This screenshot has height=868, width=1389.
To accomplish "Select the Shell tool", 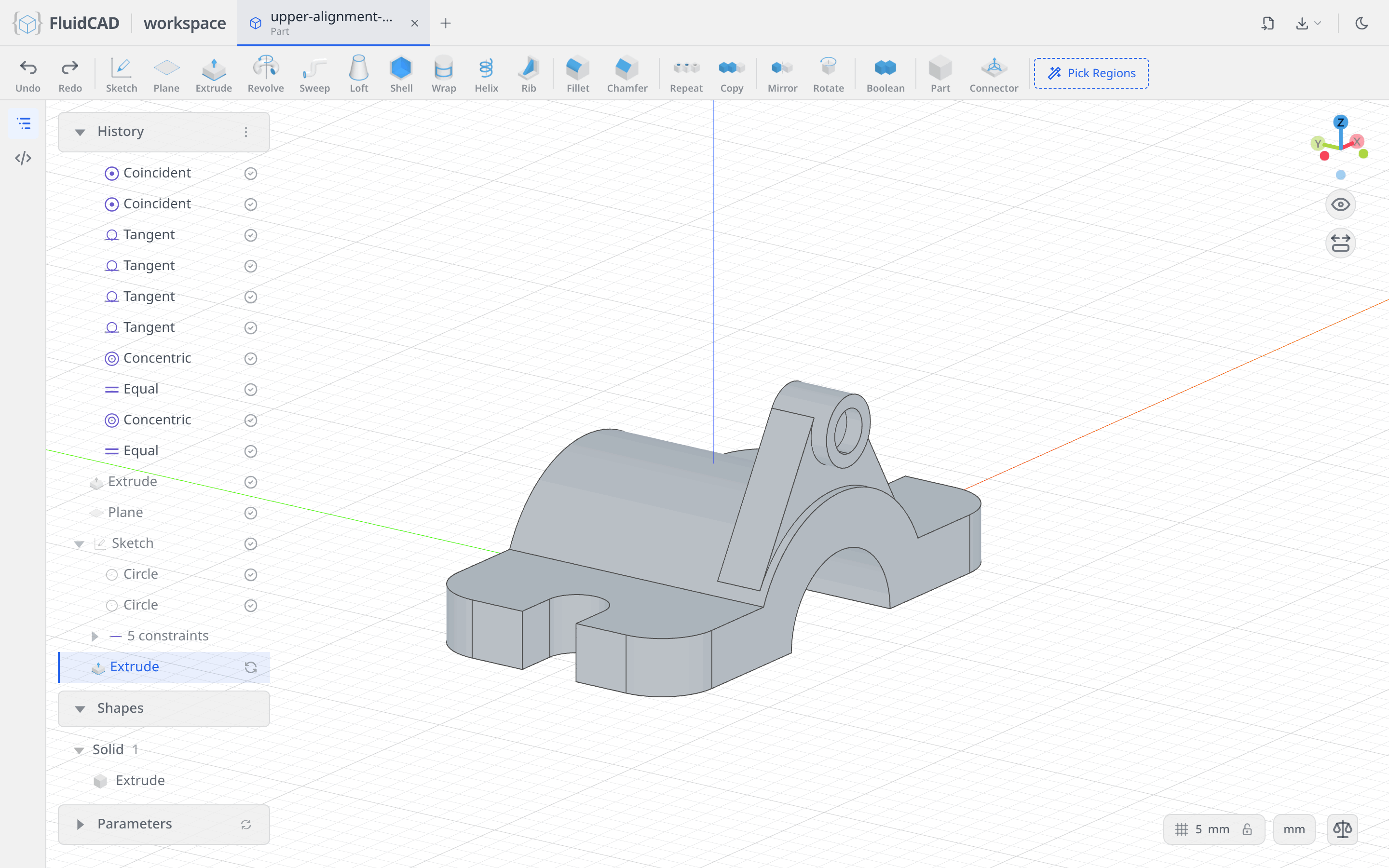I will click(401, 74).
